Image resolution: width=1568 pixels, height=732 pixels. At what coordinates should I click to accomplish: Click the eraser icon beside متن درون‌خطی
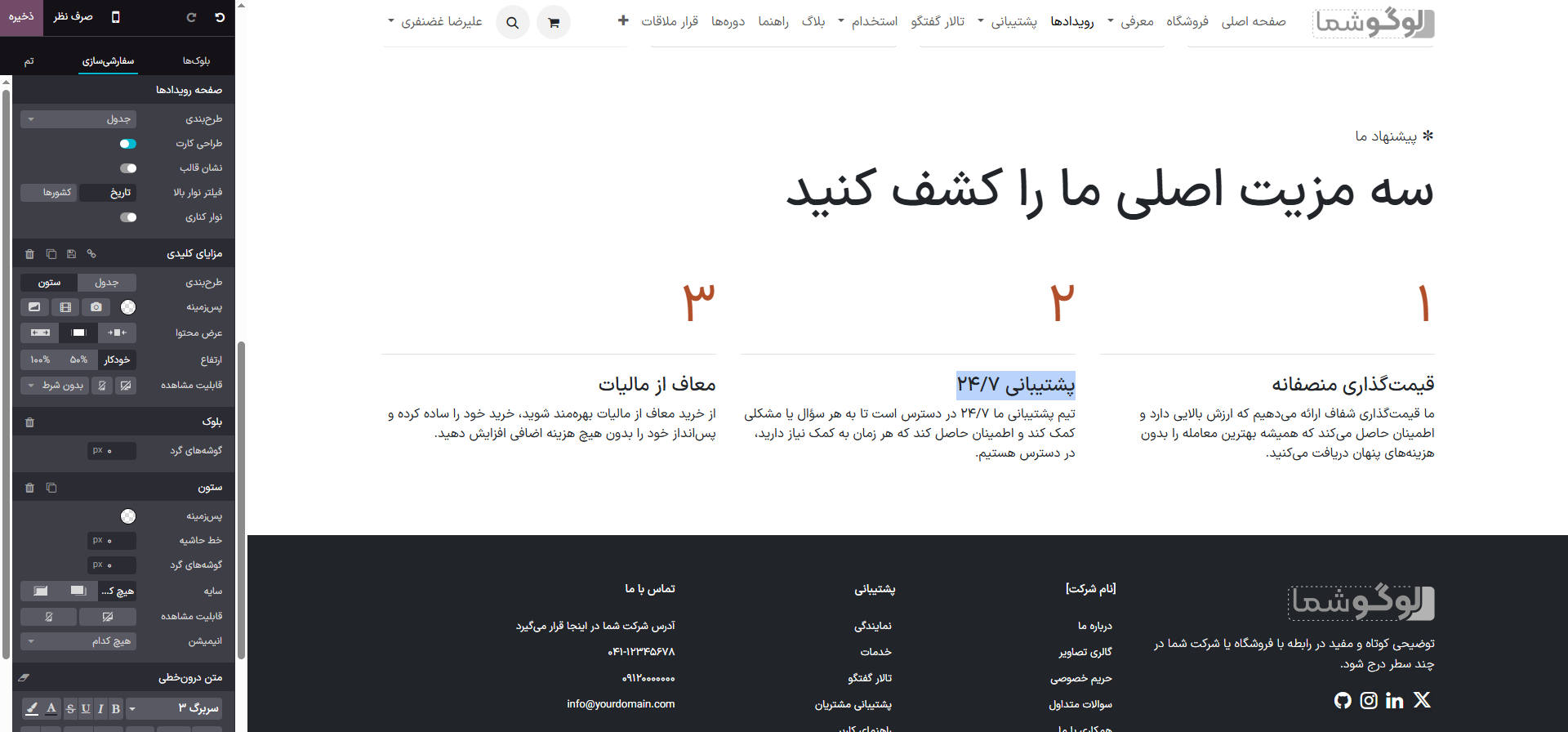tap(24, 677)
